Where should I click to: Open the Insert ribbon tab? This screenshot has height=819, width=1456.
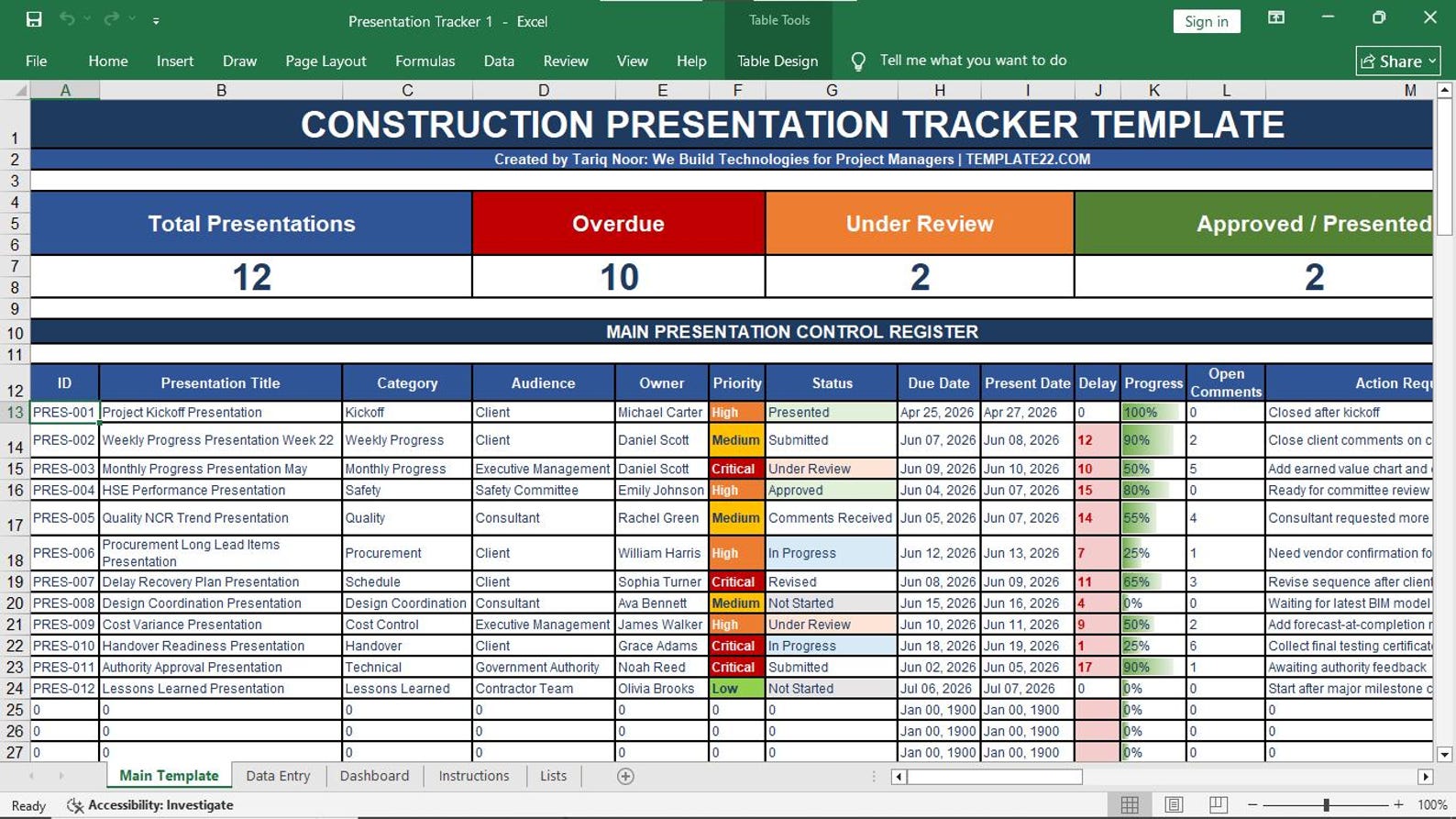(x=175, y=61)
